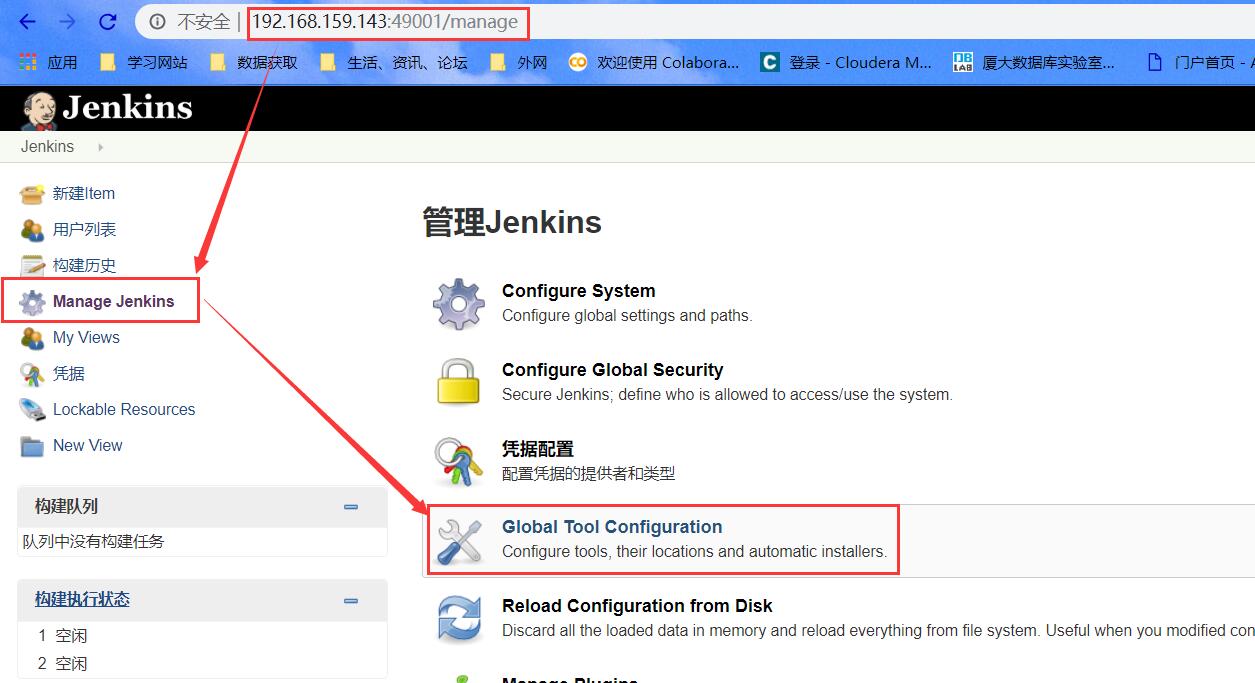
Task: Click the site info not-secure icon
Action: 157,21
